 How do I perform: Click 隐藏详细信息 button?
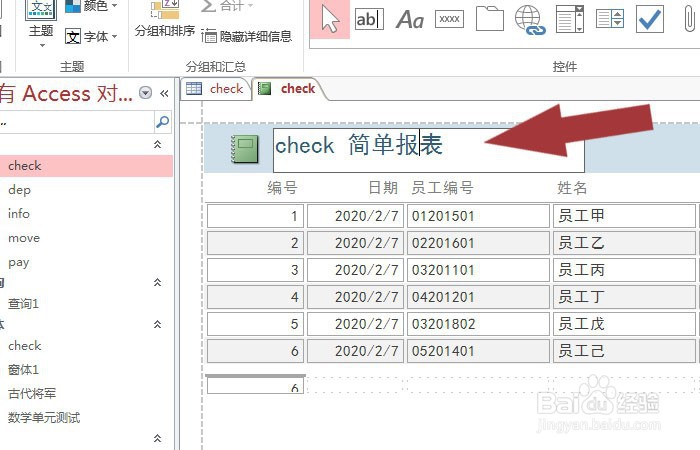coord(246,36)
